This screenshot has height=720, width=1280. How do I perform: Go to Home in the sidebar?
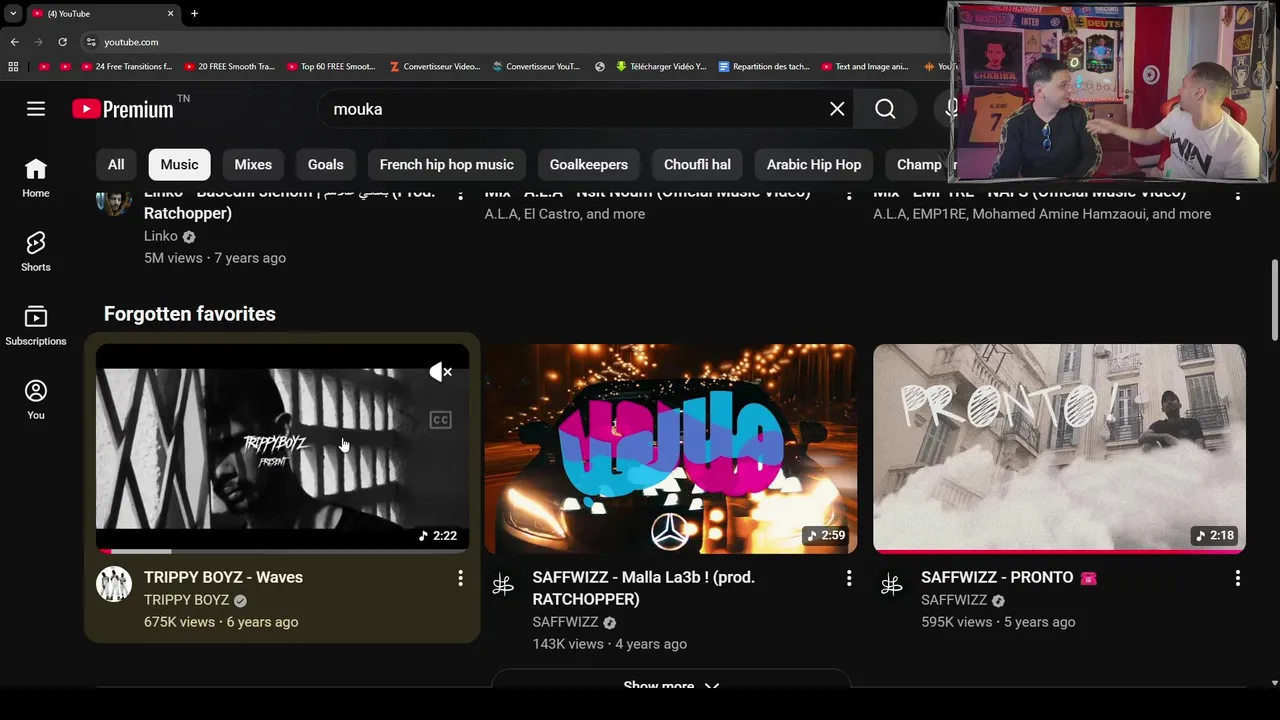pyautogui.click(x=36, y=178)
